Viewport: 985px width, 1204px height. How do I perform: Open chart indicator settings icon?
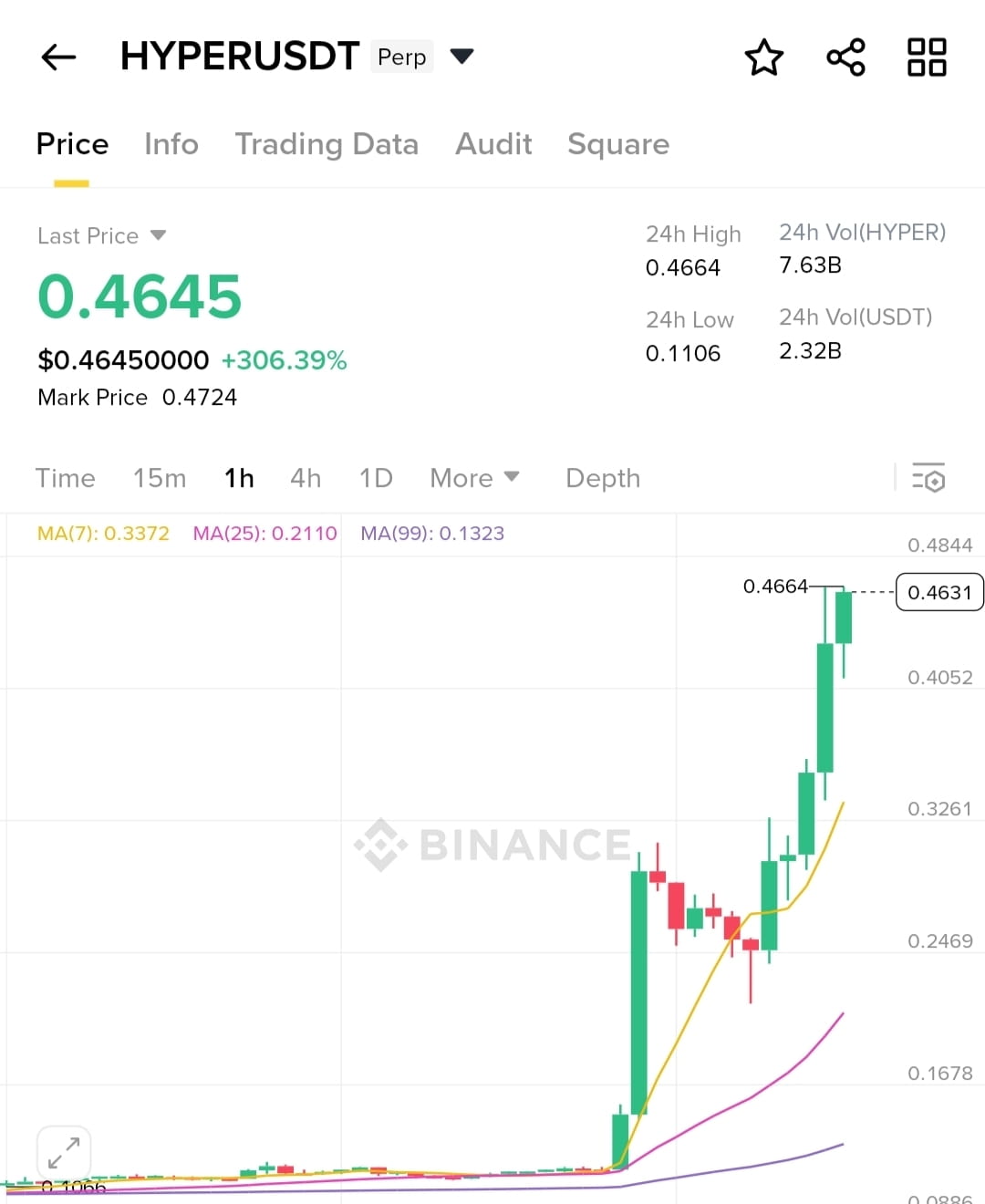[x=928, y=478]
